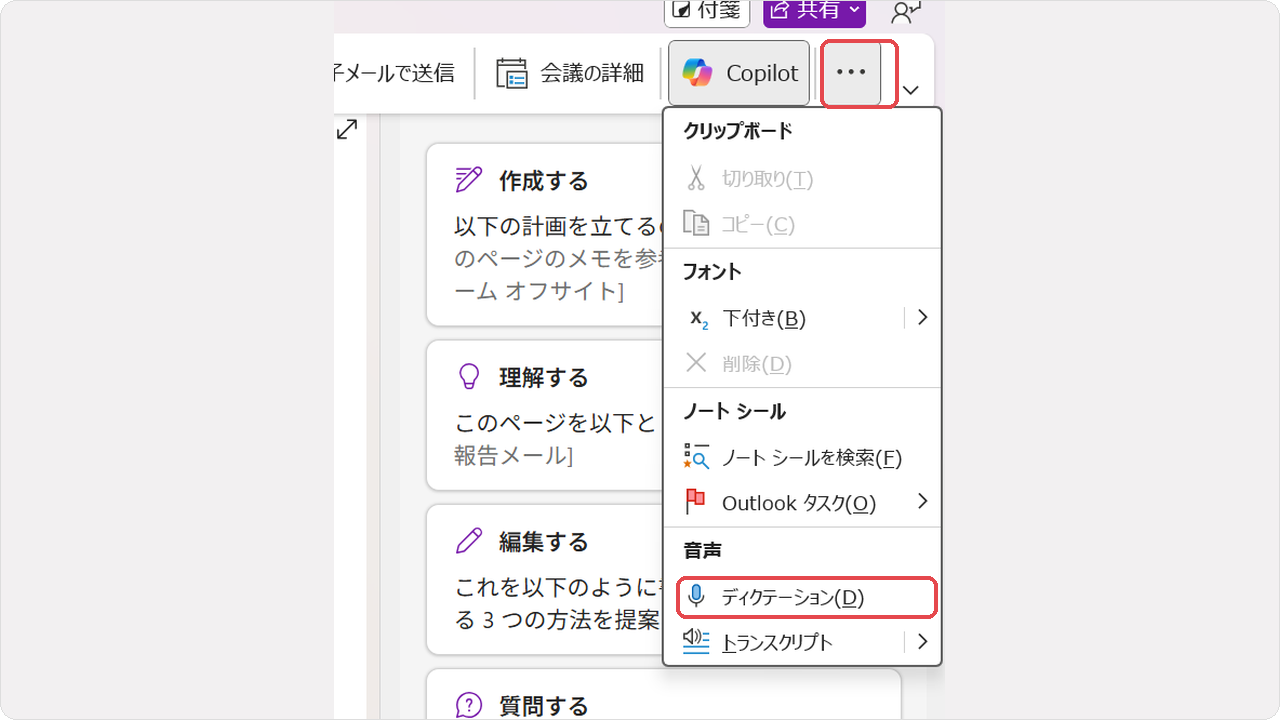Expand the arrow beside 下付き(B)
Image resolution: width=1280 pixels, height=720 pixels.
(922, 317)
